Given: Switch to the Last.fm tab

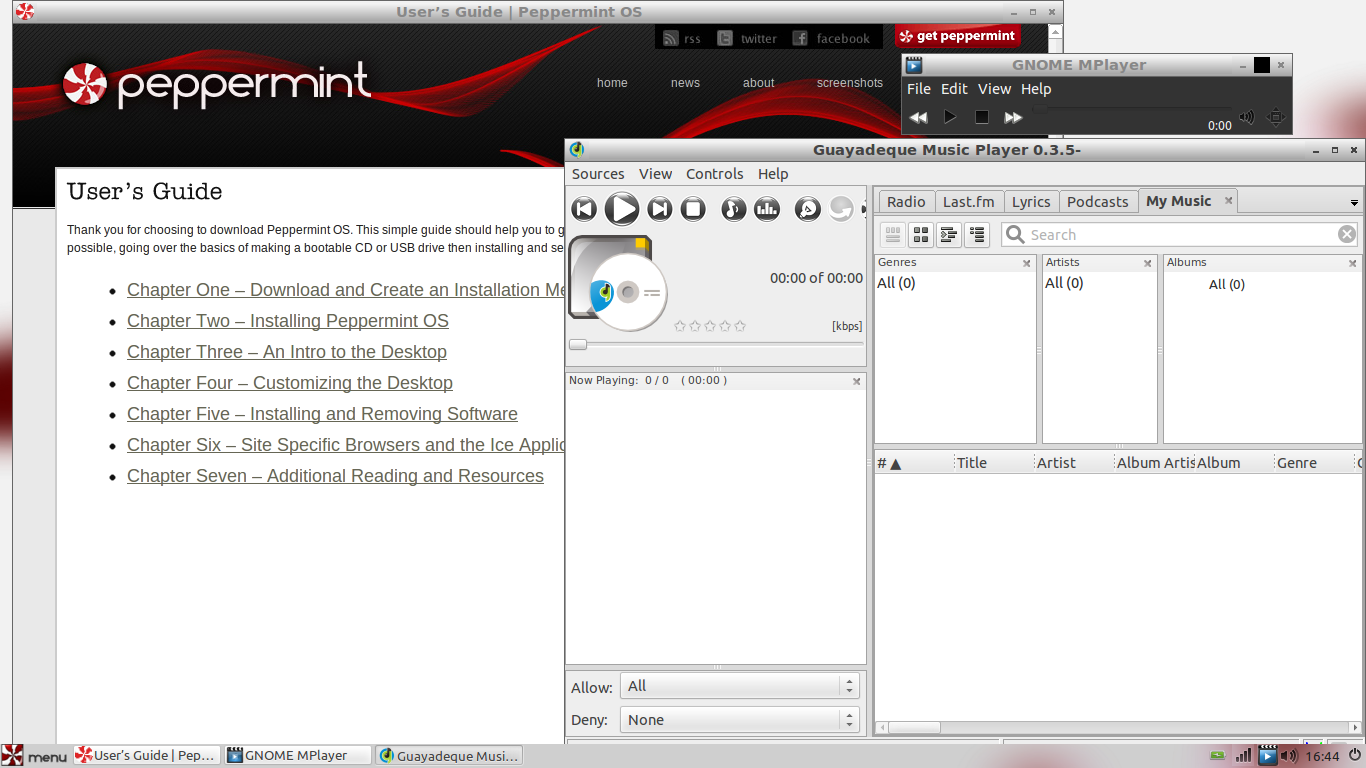Looking at the screenshot, I should (968, 201).
